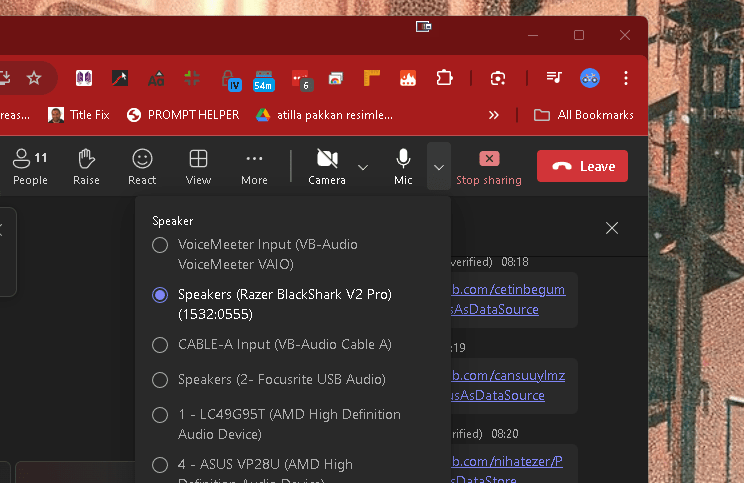Open the cansuuylmz link in chat
The image size is (744, 483).
pyautogui.click(x=508, y=385)
